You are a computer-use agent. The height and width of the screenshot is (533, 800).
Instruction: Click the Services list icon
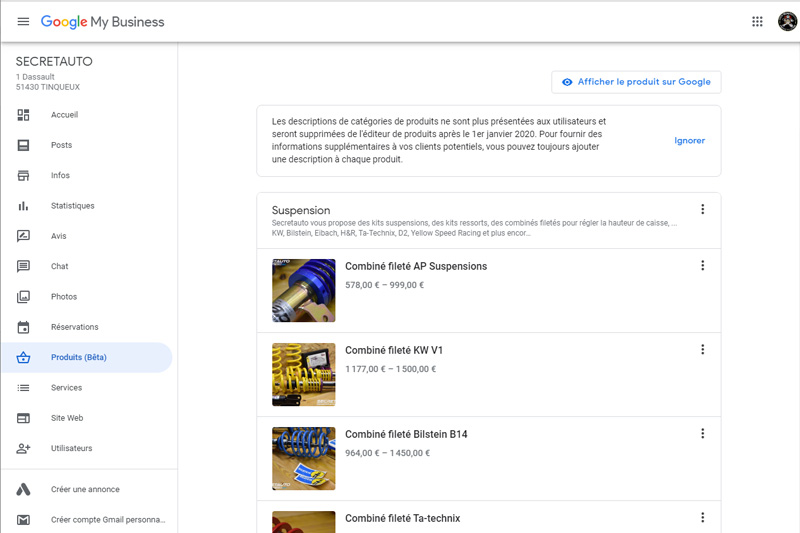pos(23,388)
